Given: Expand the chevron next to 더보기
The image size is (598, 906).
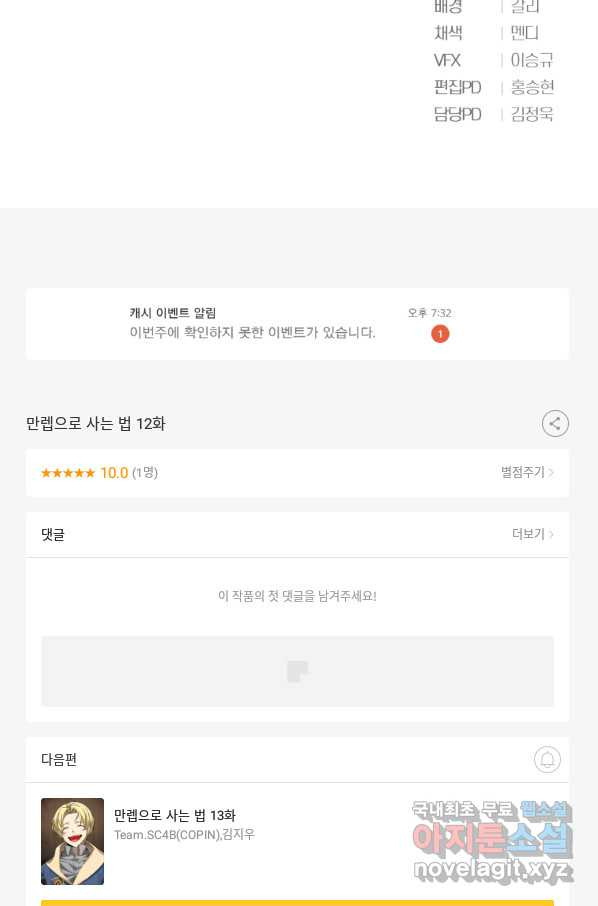Looking at the screenshot, I should click(x=551, y=534).
